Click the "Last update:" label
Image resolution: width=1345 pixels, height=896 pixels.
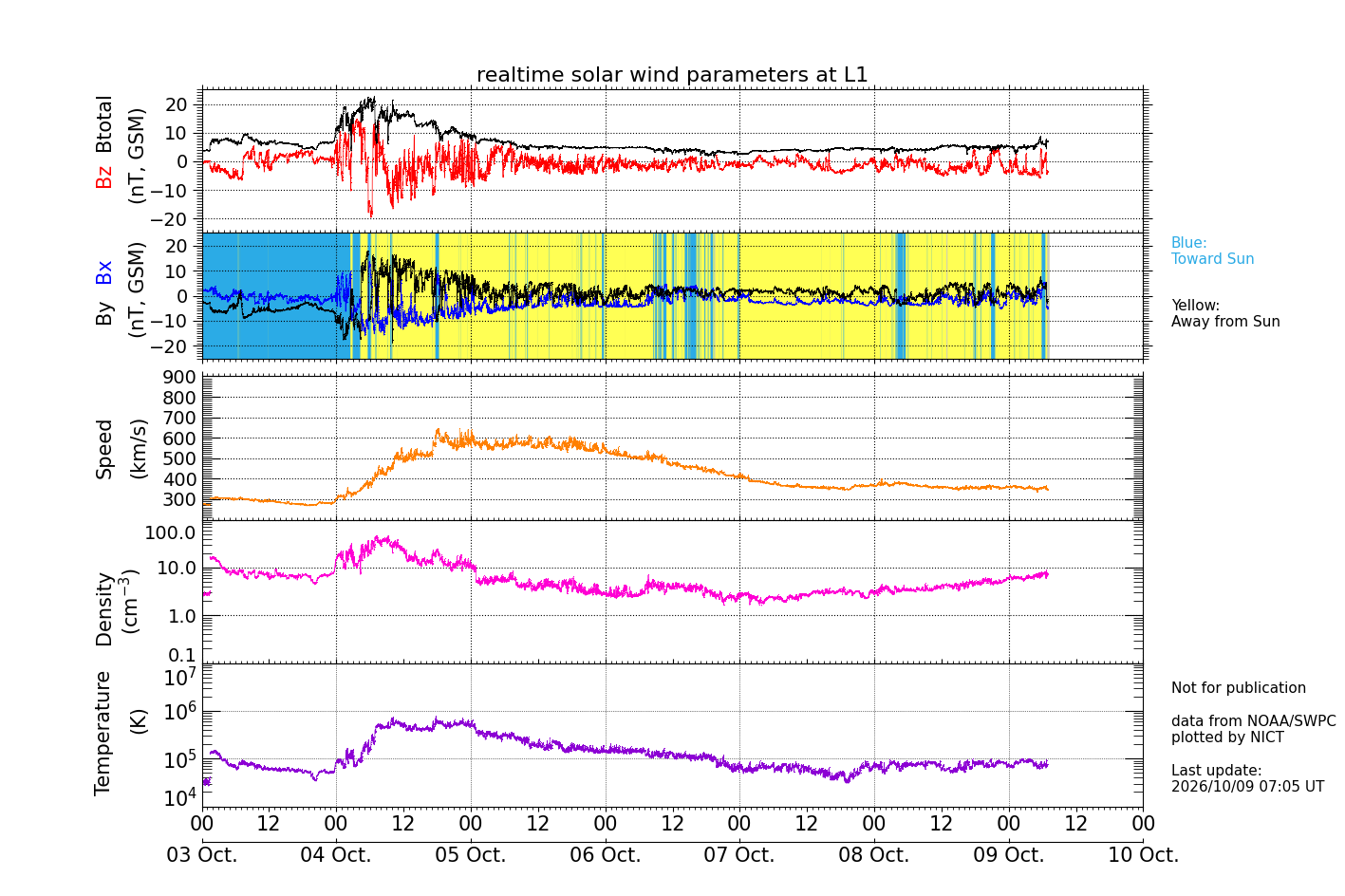(1217, 771)
